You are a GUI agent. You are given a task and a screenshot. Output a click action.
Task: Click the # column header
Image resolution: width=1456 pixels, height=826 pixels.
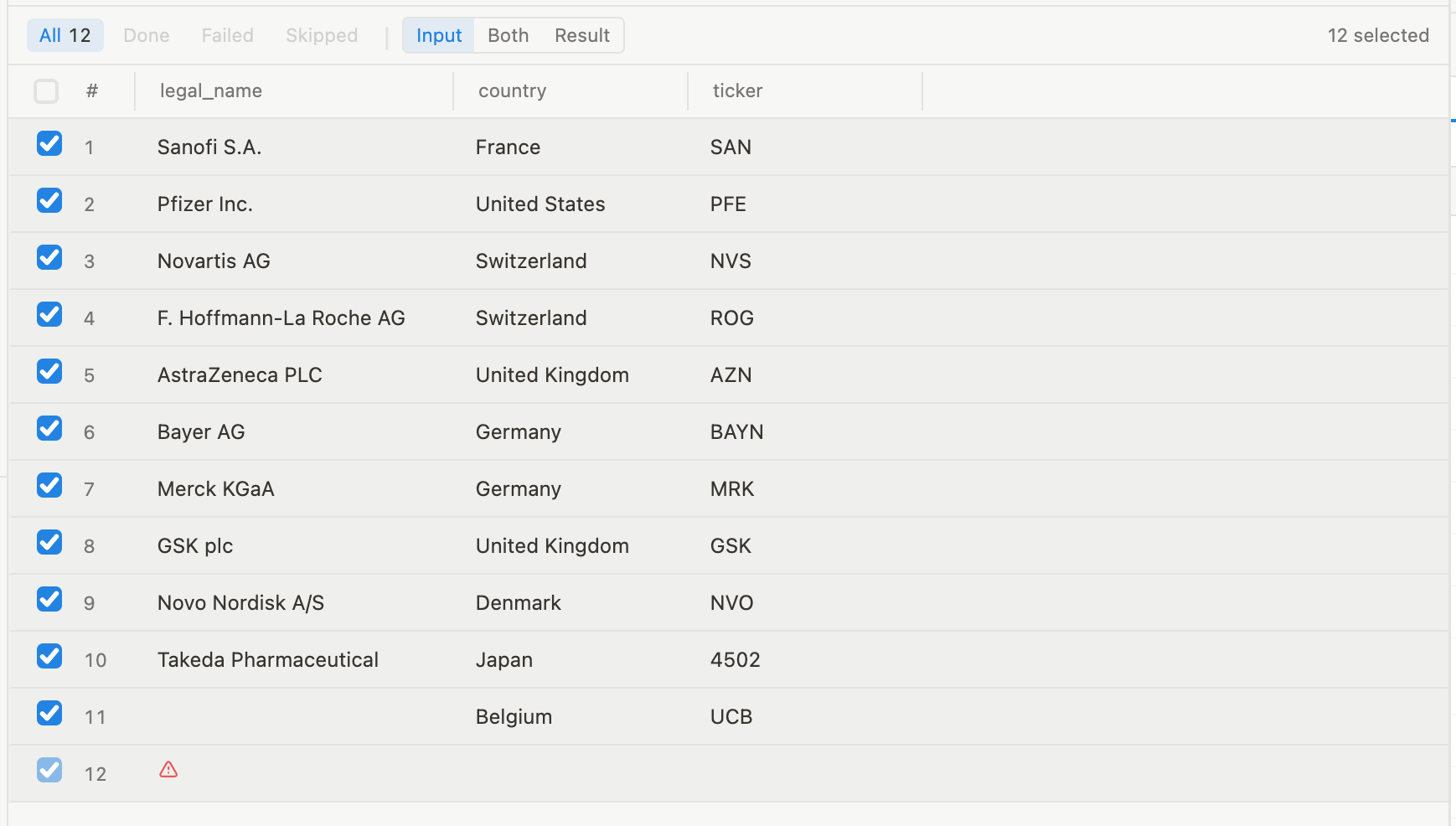click(x=92, y=90)
